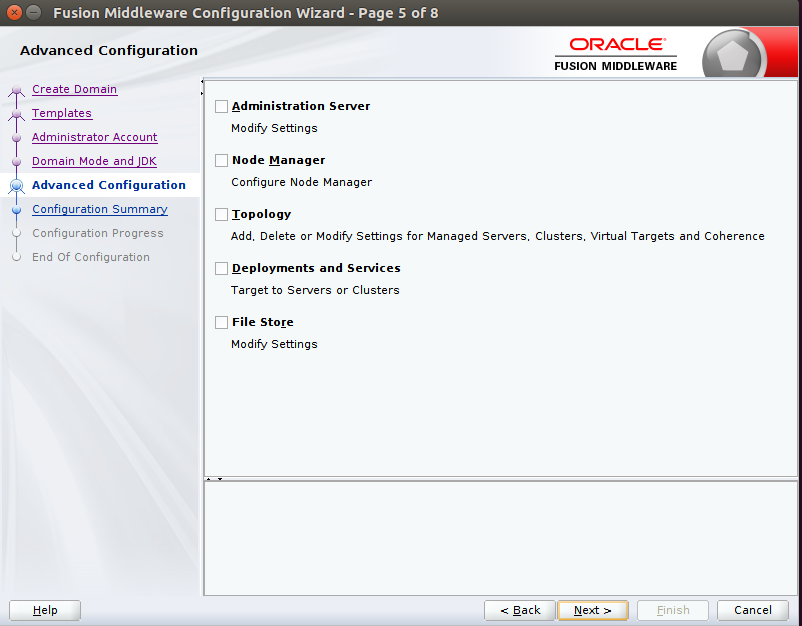Screen dimensions: 802x626
Task: Click the Advanced Configuration current step icon
Action: [x=16, y=186]
